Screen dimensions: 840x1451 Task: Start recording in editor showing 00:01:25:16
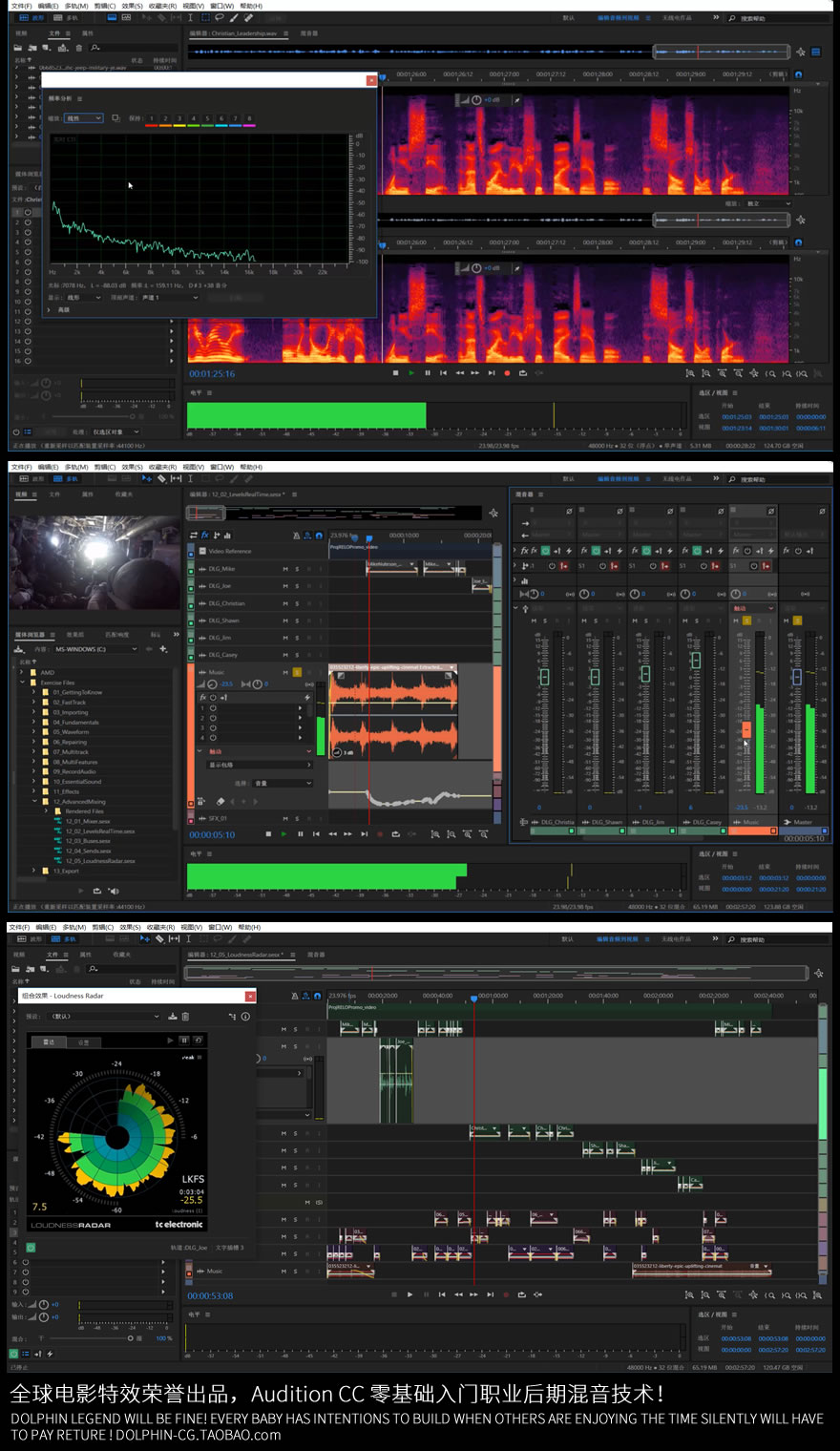(x=507, y=373)
